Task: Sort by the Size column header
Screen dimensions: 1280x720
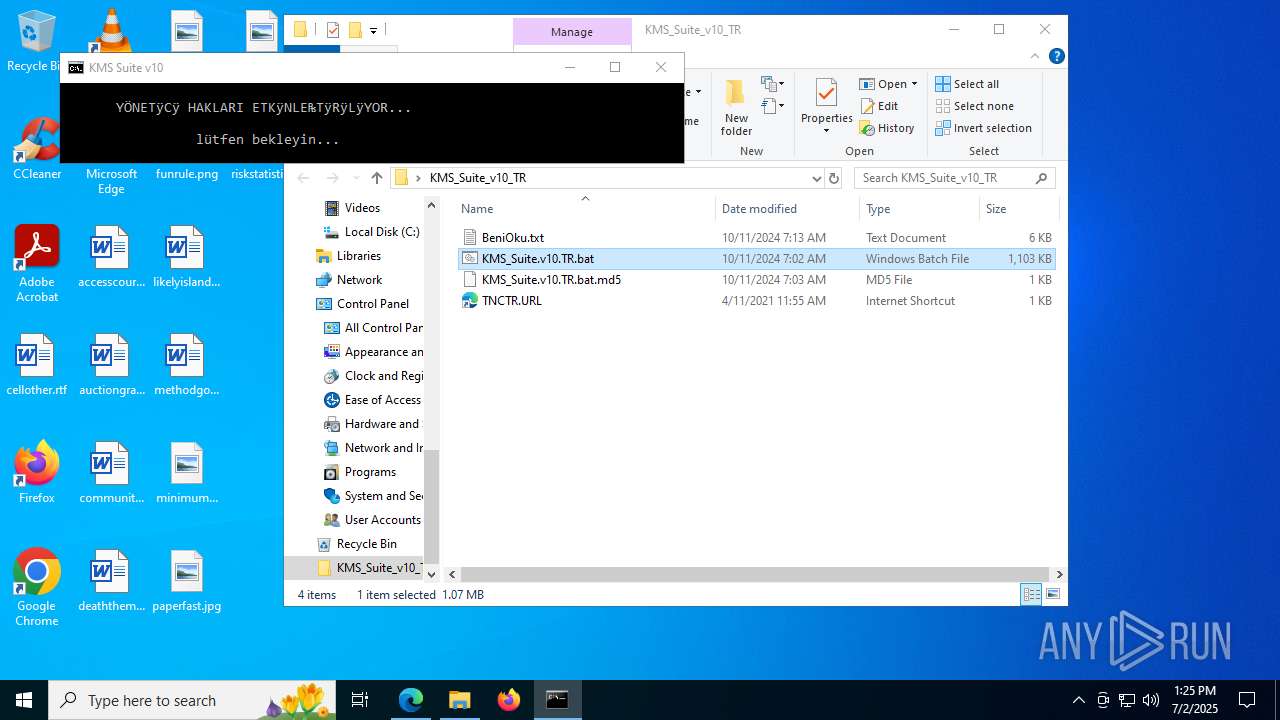Action: tap(1018, 209)
